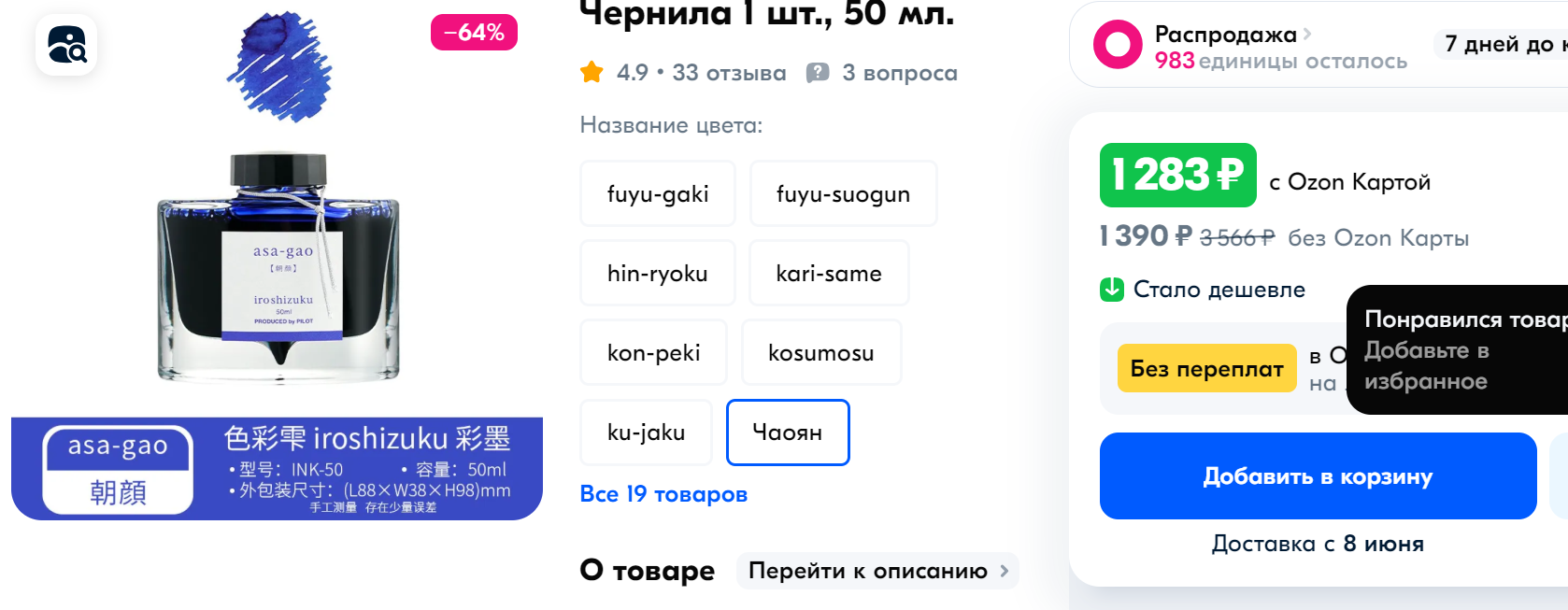
Task: Click the -64% discount badge
Action: pyautogui.click(x=474, y=33)
